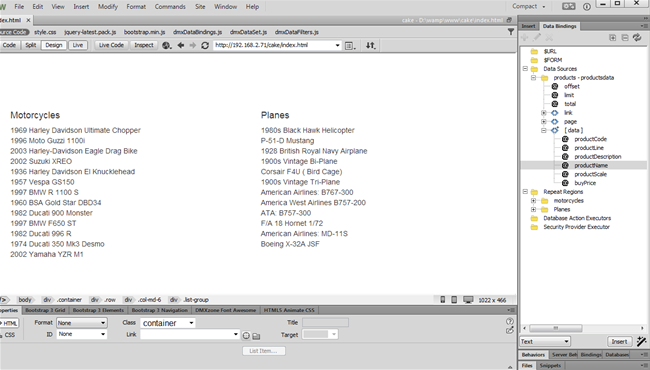Click the refresh icon in document toolbar
The height and width of the screenshot is (370, 650).
tap(205, 46)
